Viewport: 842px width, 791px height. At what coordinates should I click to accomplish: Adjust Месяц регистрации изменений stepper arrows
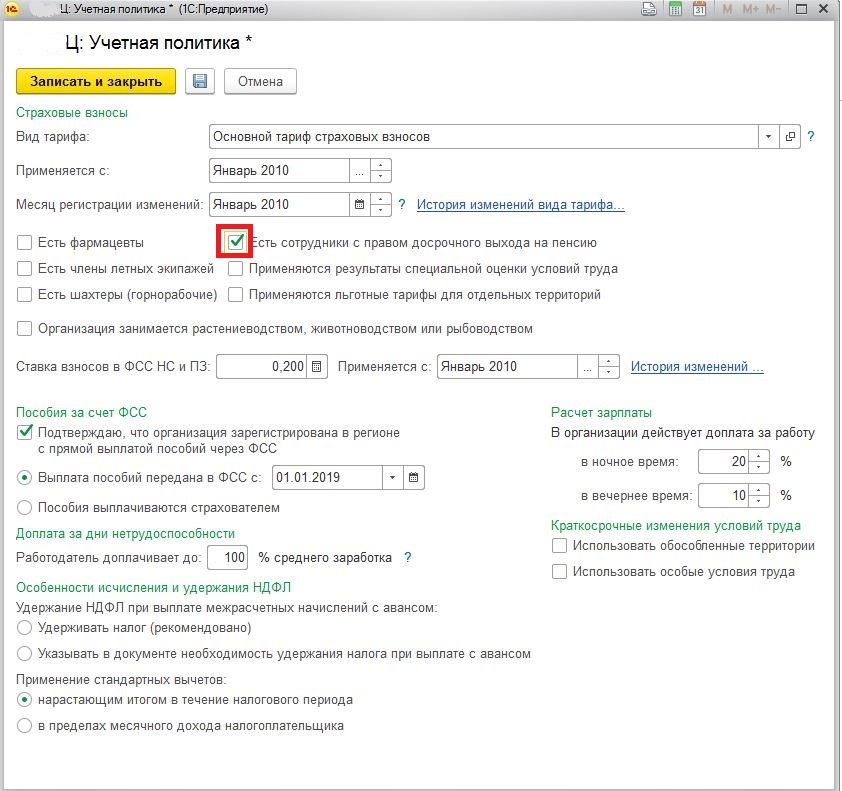pos(381,205)
